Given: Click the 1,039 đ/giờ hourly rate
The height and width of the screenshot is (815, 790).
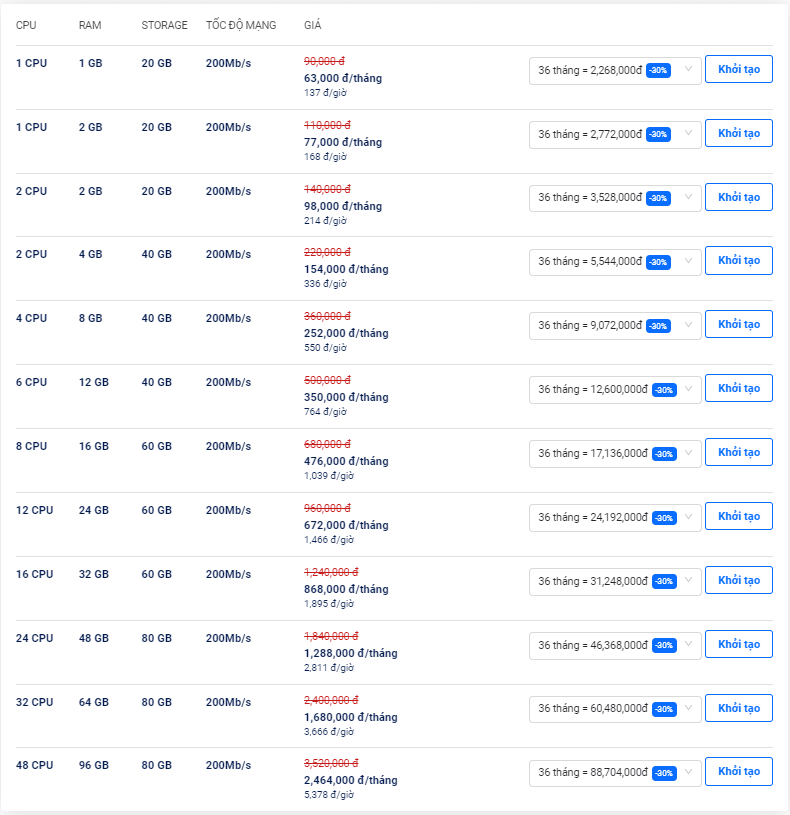Looking at the screenshot, I should coord(329,476).
